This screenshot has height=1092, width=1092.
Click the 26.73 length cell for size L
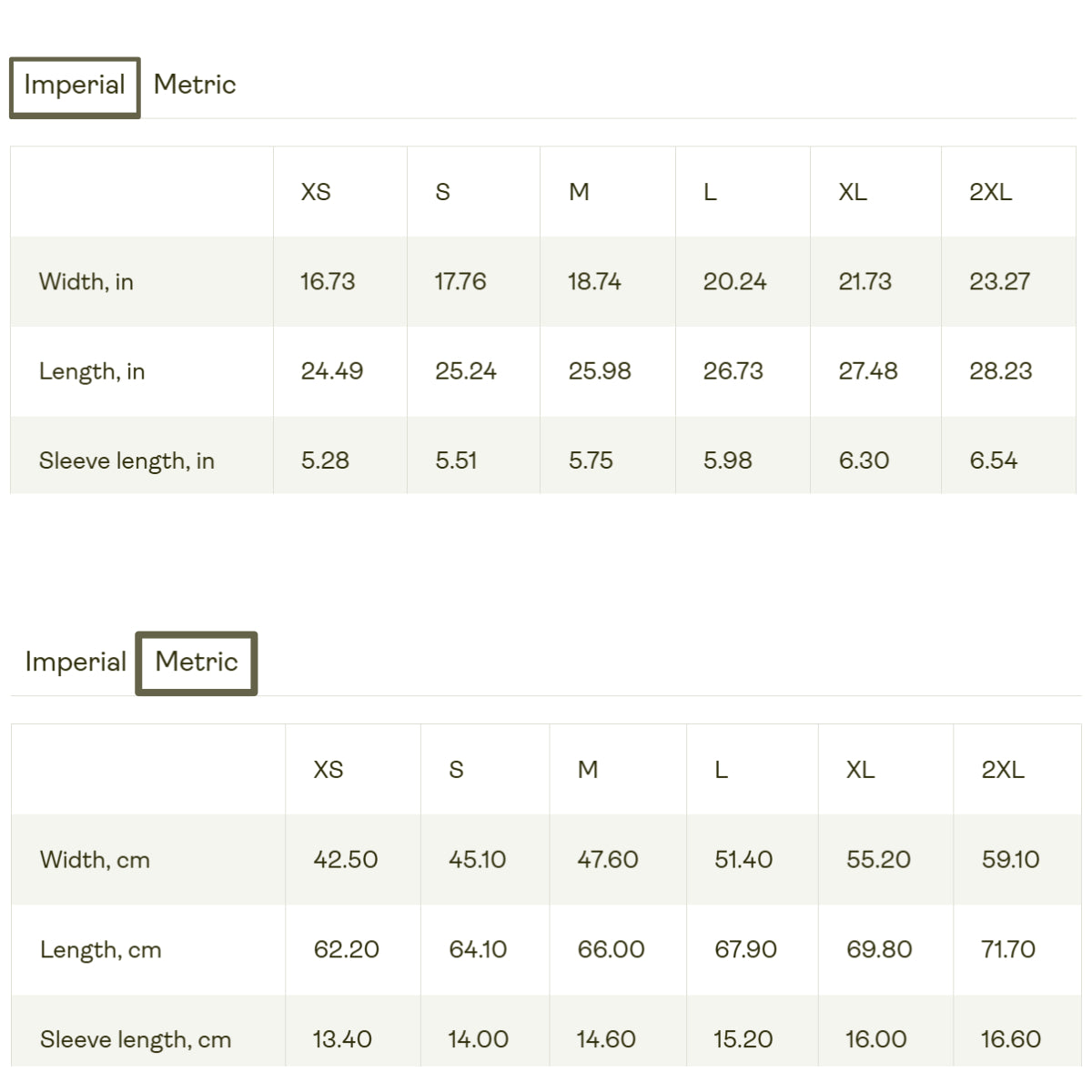tap(733, 371)
